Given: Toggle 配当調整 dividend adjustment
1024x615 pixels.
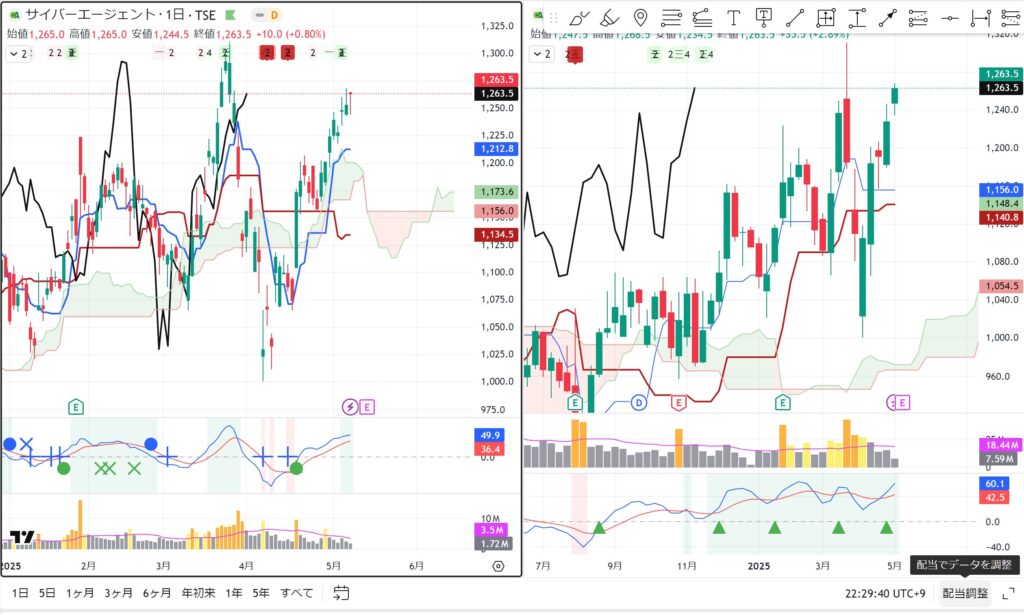Looking at the screenshot, I should coord(965,593).
